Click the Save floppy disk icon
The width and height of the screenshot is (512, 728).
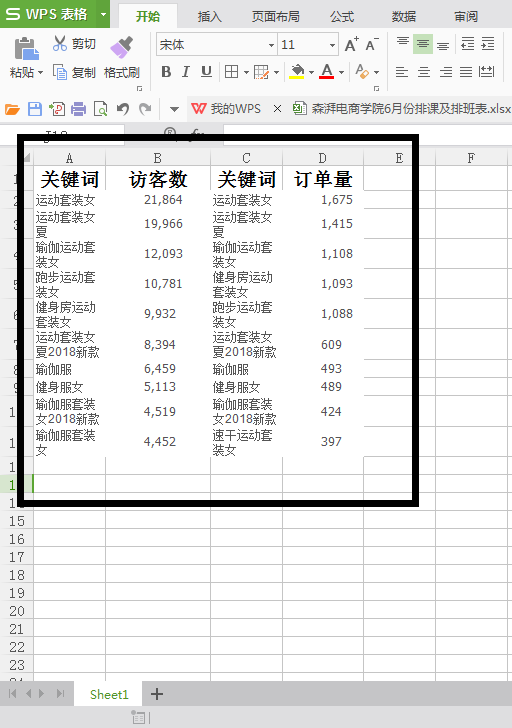[x=35, y=109]
